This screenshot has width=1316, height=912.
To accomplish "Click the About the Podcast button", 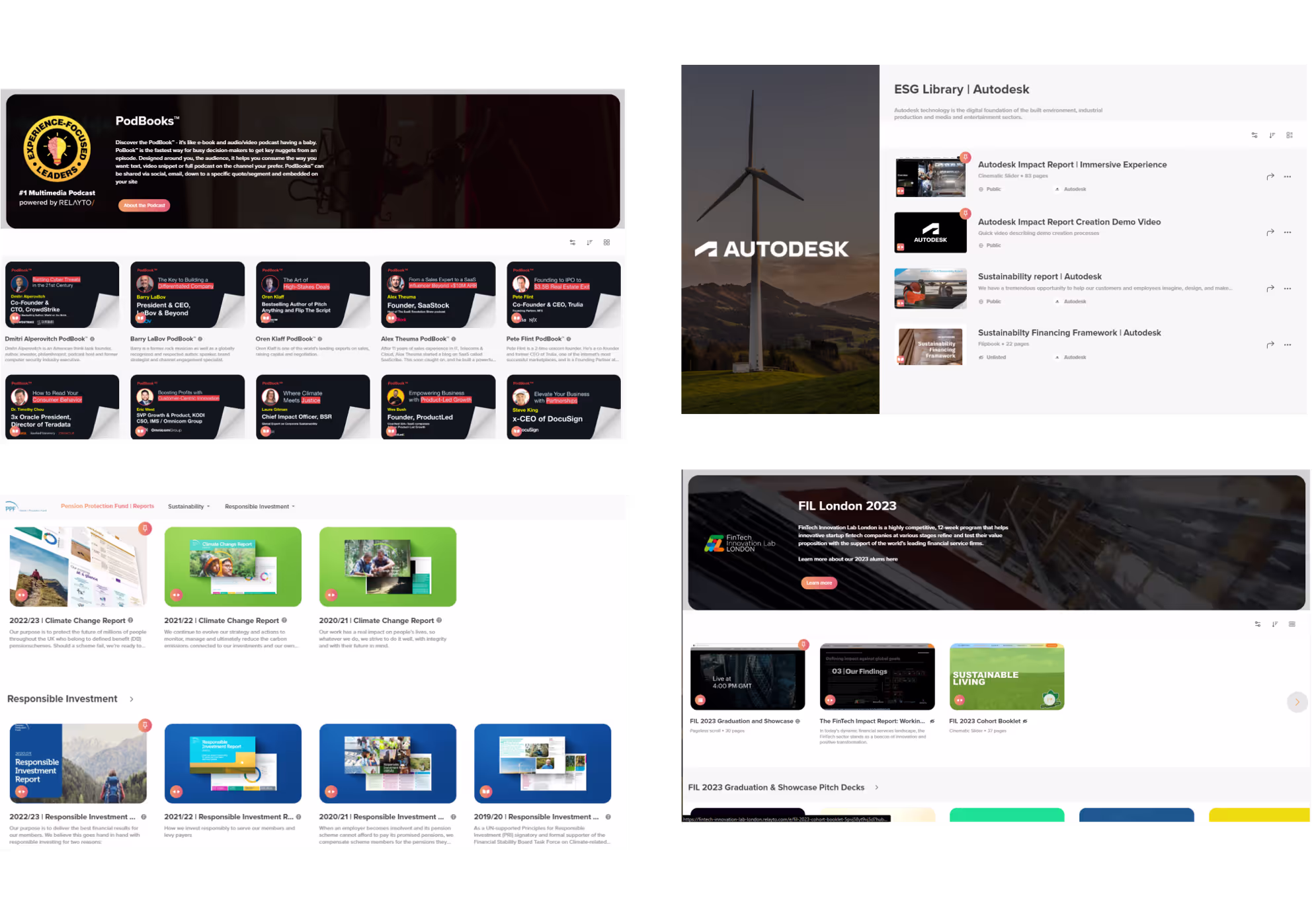I will coord(144,206).
